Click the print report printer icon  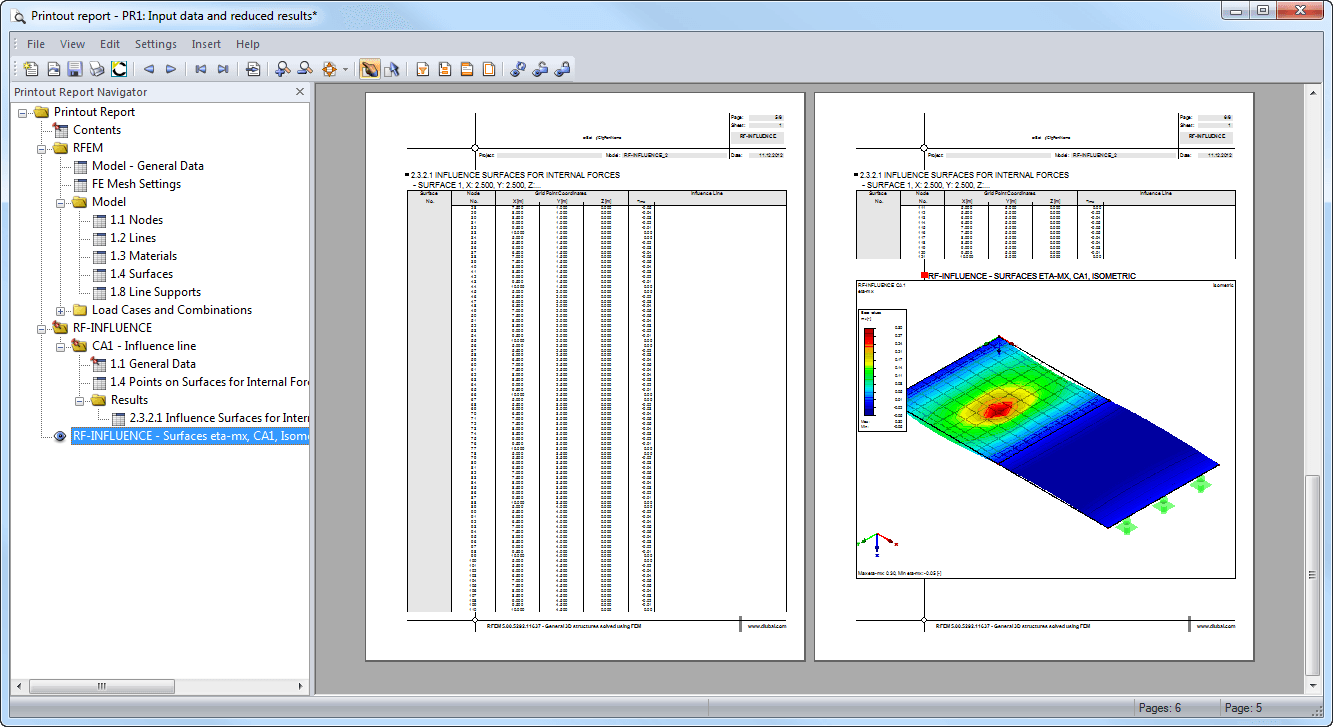[x=97, y=69]
